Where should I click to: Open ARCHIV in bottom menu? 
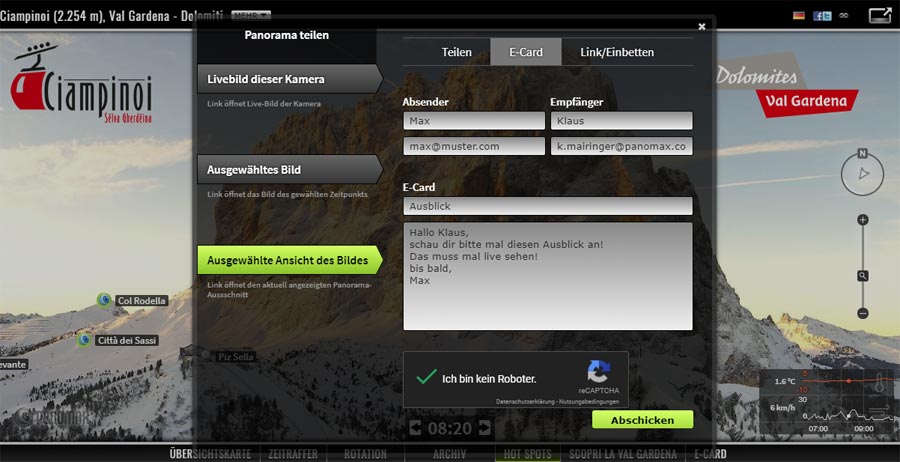449,454
